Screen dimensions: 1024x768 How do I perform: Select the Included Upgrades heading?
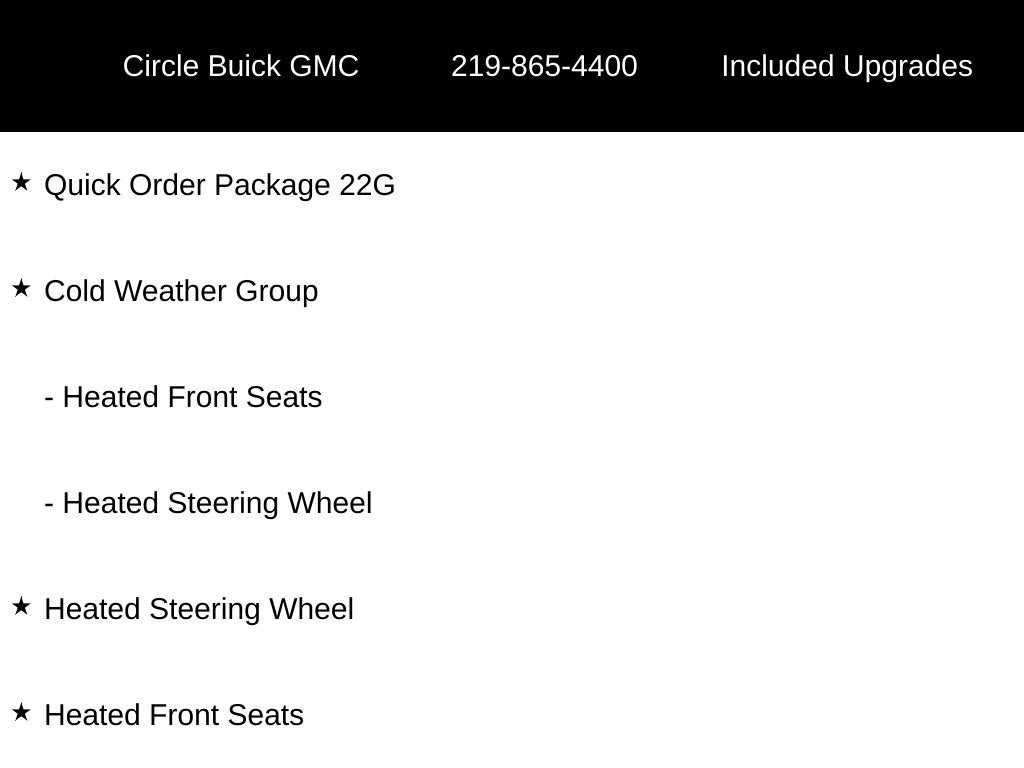(846, 66)
